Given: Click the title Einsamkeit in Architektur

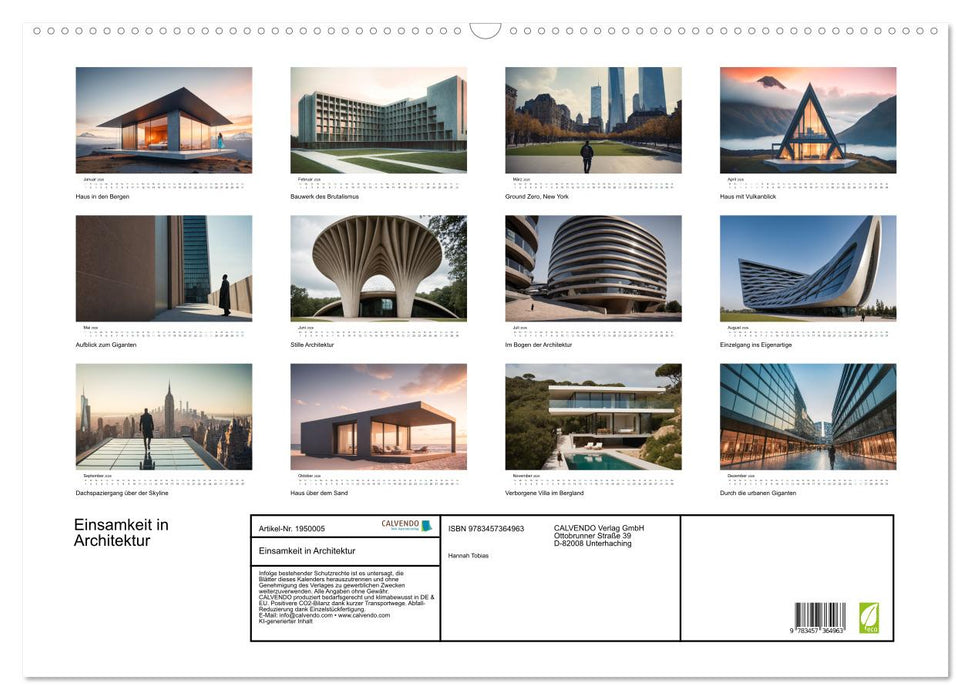Looking at the screenshot, I should click(x=120, y=532).
